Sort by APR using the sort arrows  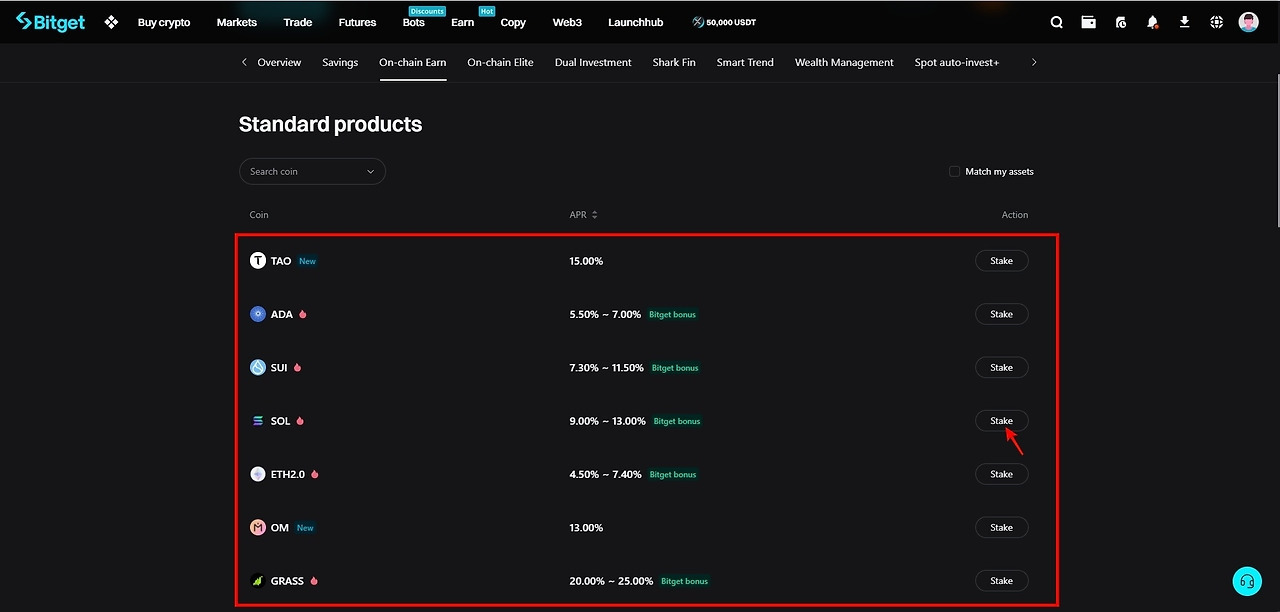point(595,215)
